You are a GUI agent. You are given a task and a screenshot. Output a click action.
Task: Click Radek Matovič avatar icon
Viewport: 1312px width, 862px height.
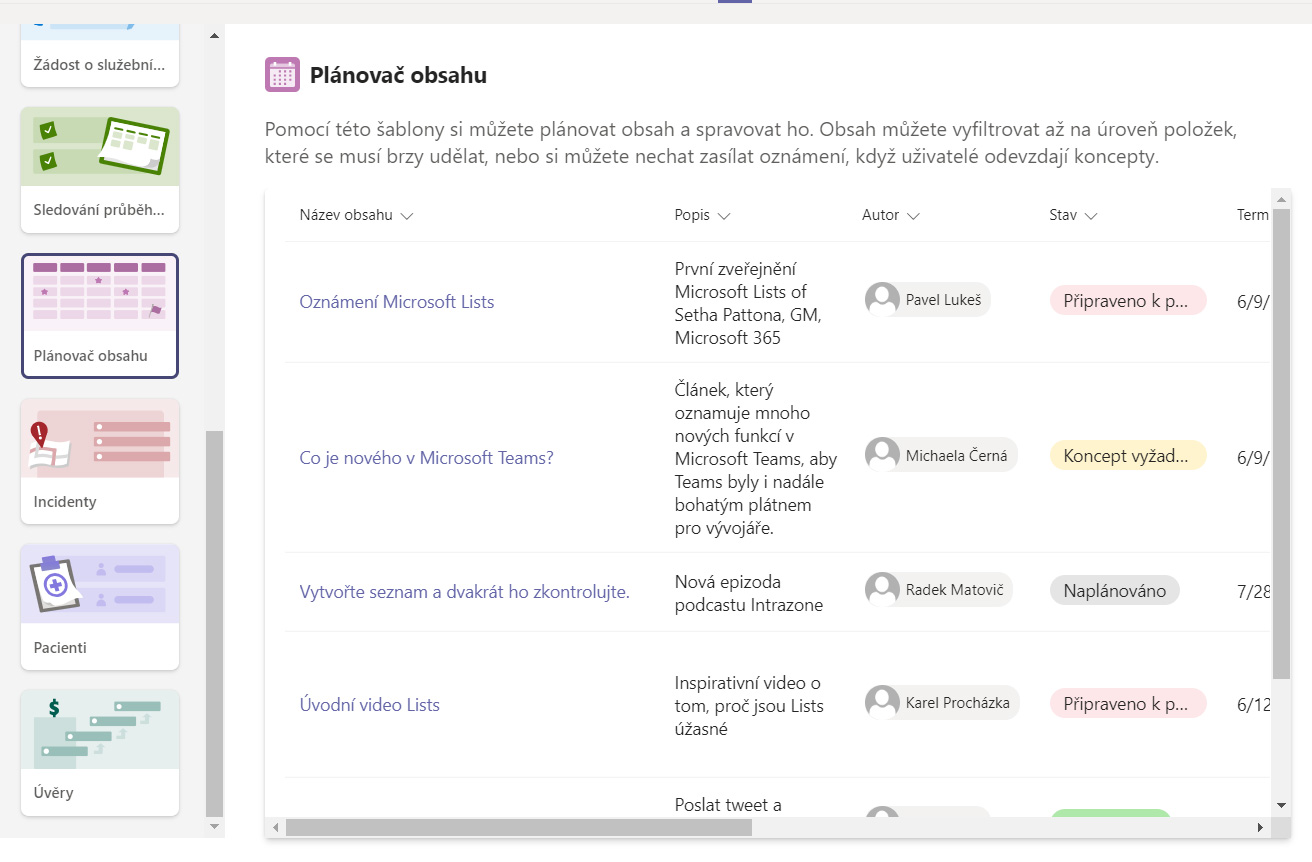pos(882,589)
